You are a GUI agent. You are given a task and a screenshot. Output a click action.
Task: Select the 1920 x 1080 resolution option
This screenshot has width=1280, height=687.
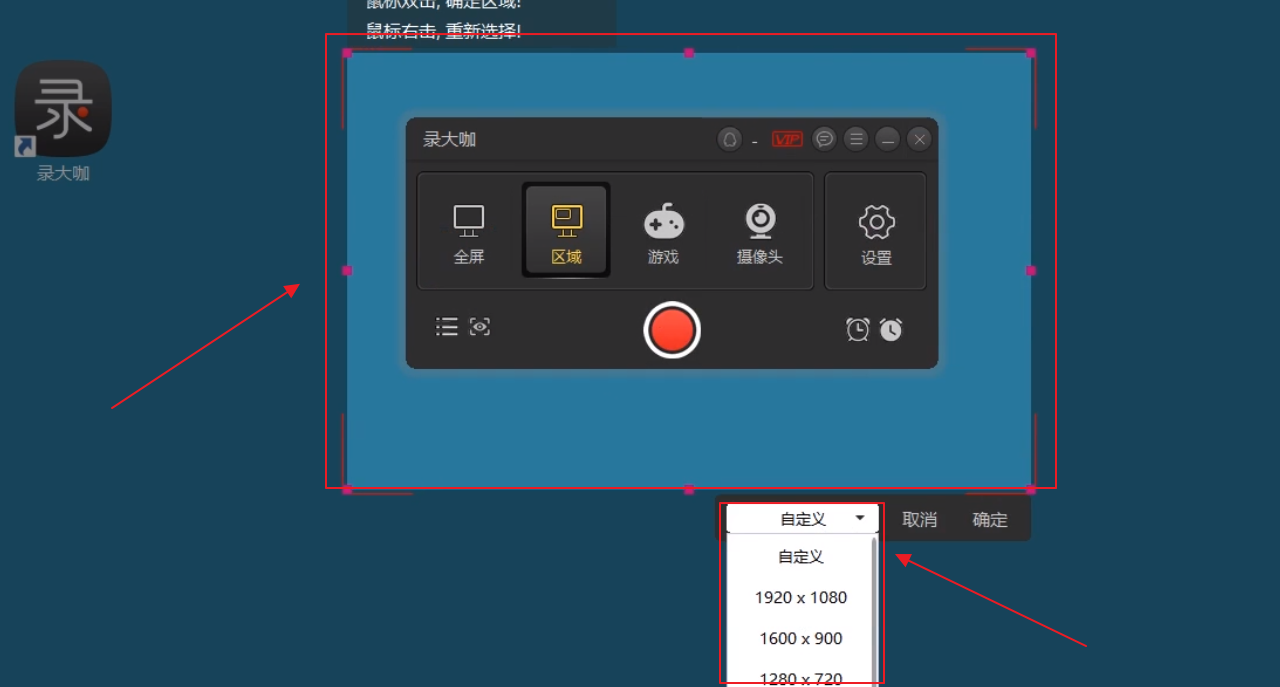click(800, 597)
